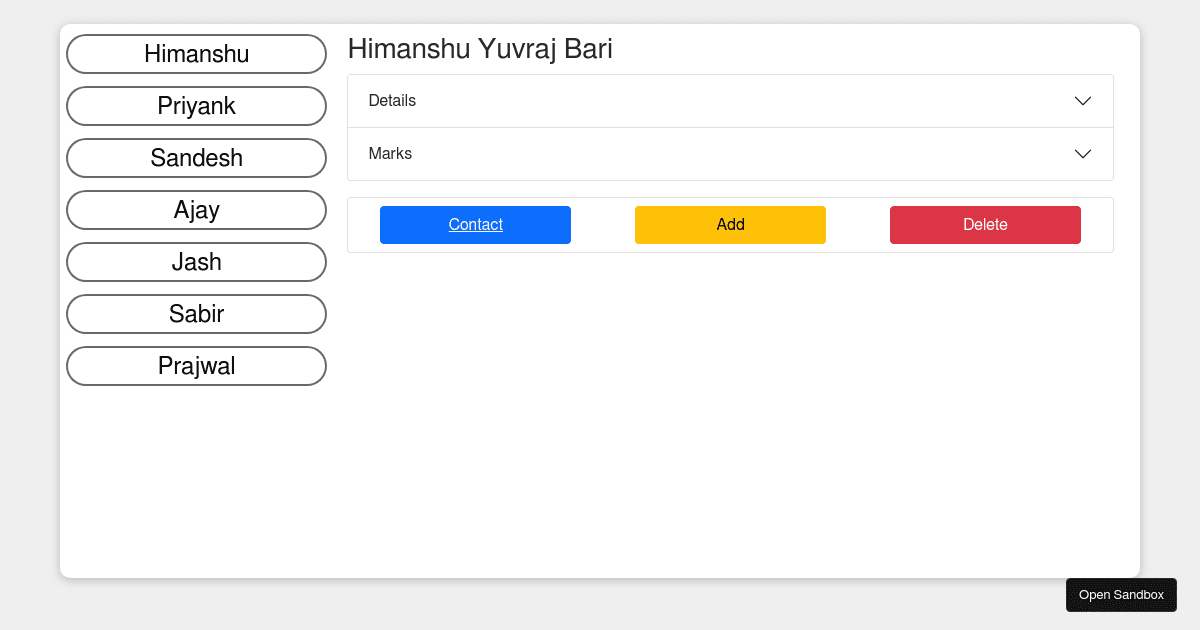This screenshot has height=630, width=1200.
Task: Select Himanshu from the student list
Action: [x=196, y=54]
